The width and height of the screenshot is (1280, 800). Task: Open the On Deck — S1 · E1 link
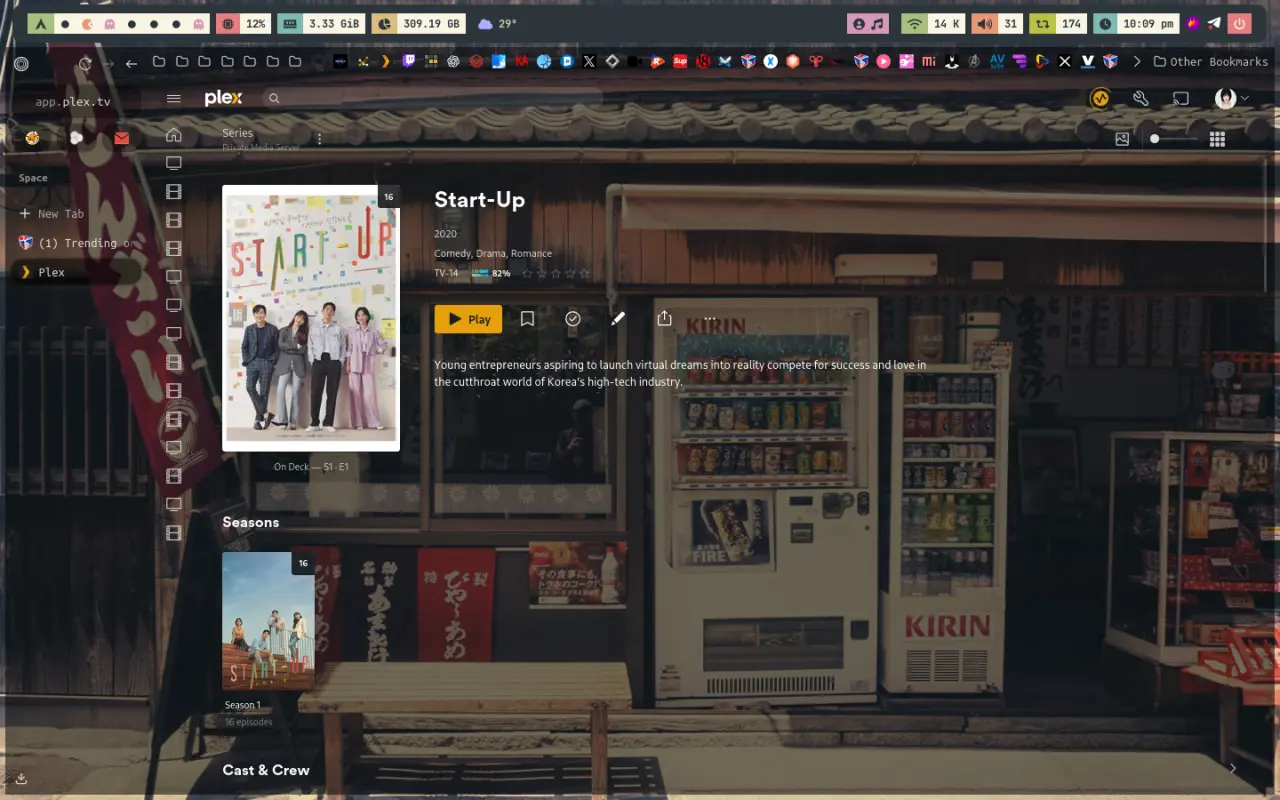click(311, 467)
